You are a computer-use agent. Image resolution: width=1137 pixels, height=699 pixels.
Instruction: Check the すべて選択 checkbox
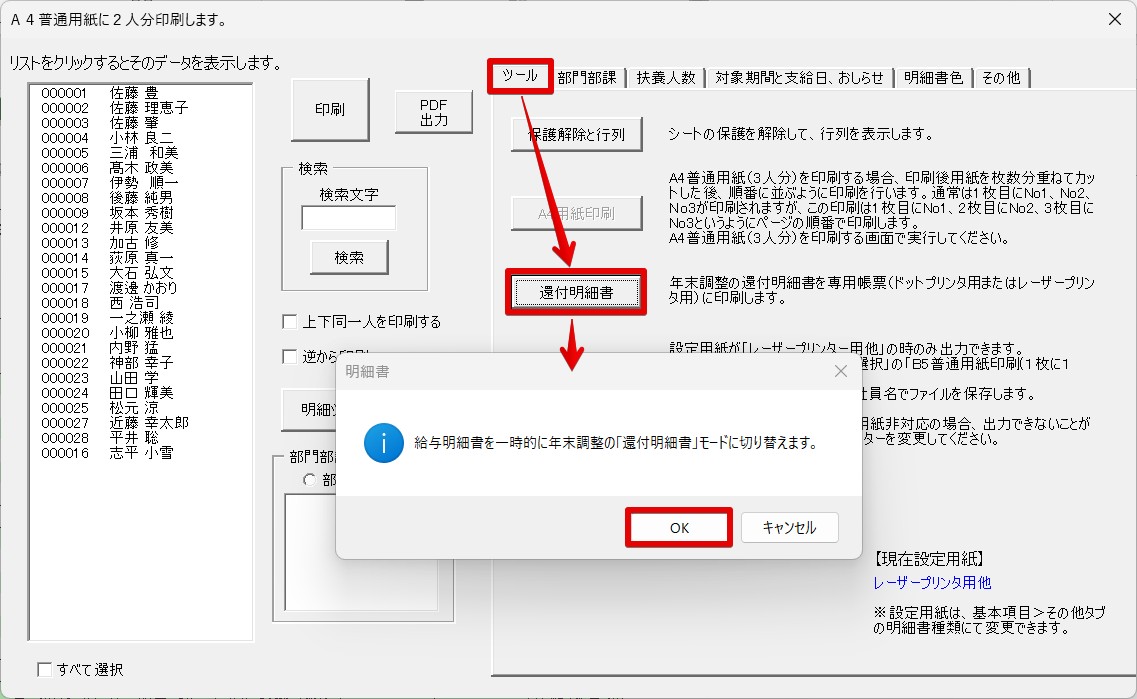coord(44,669)
